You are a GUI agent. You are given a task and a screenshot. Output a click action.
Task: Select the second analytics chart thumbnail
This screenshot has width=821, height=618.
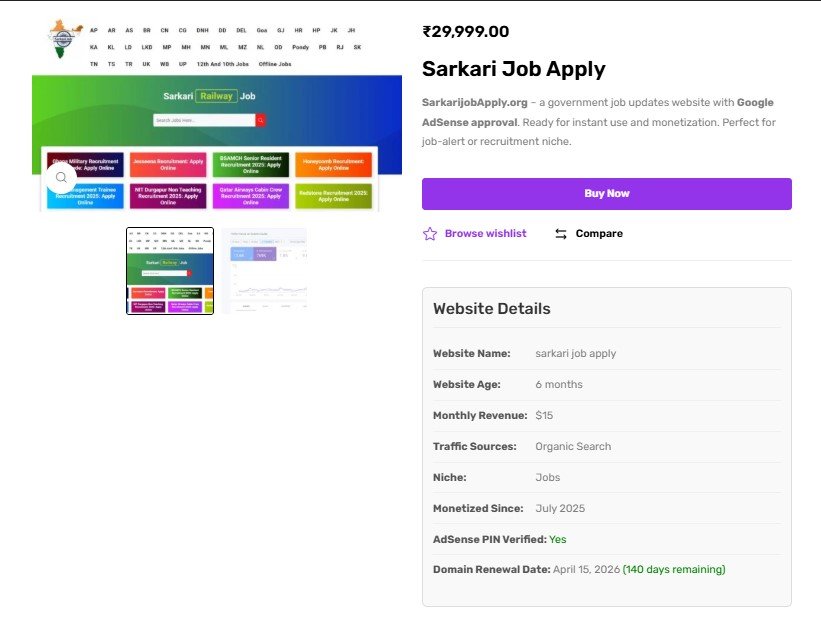coord(265,271)
